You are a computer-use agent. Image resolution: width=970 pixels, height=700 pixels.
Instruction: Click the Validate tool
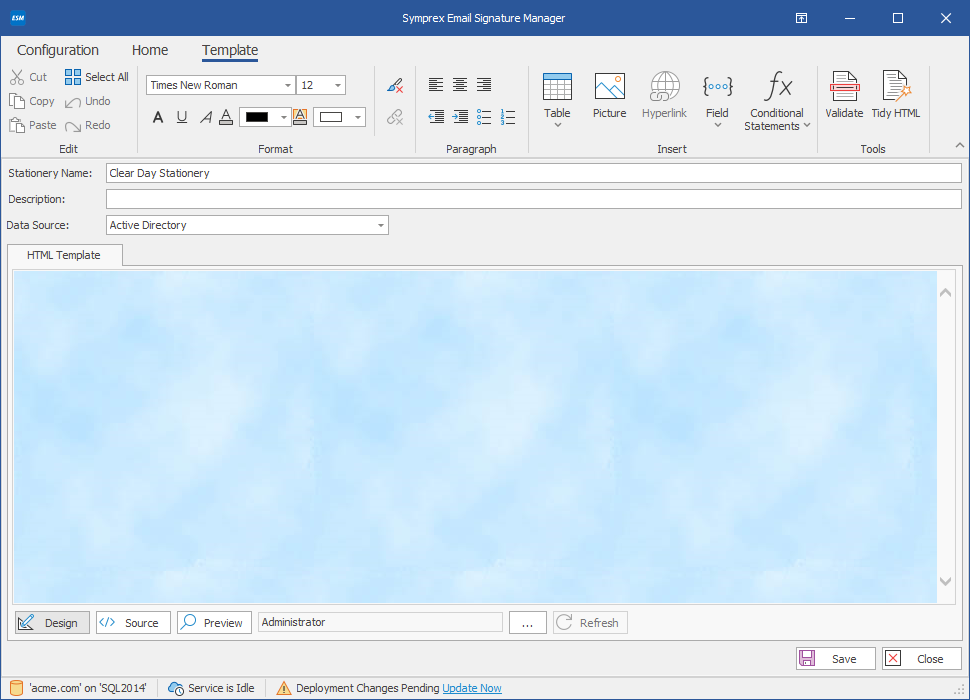coord(844,96)
